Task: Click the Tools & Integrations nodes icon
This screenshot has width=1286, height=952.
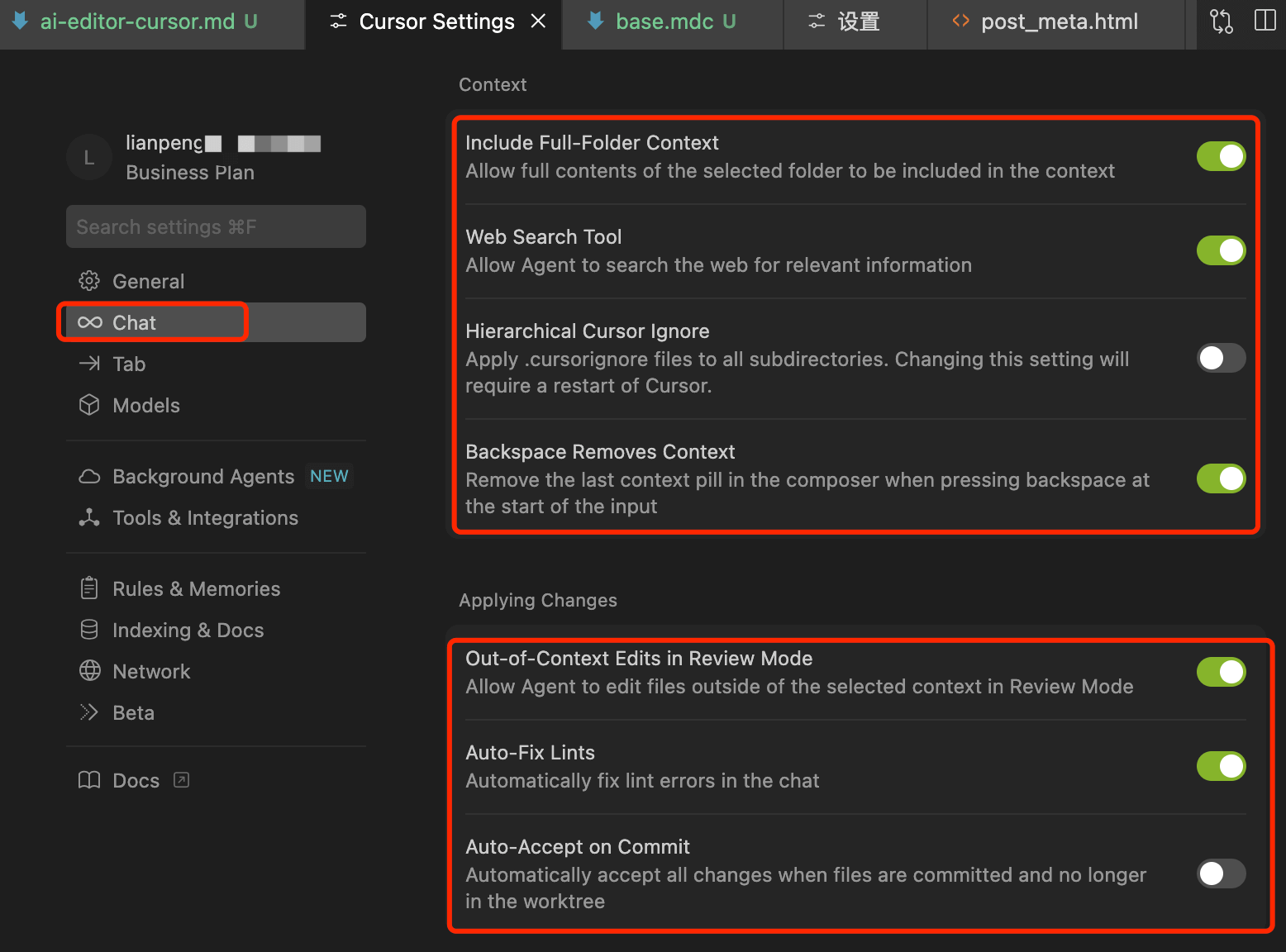Action: pyautogui.click(x=89, y=517)
